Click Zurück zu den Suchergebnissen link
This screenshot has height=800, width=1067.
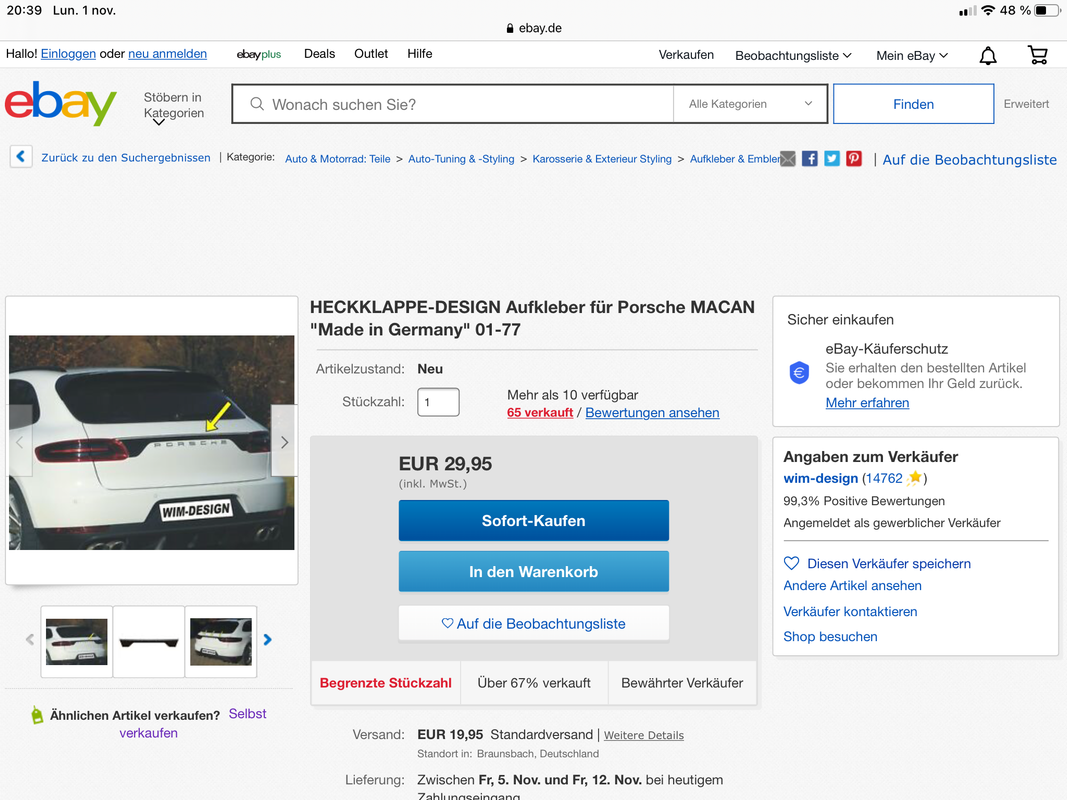126,157
